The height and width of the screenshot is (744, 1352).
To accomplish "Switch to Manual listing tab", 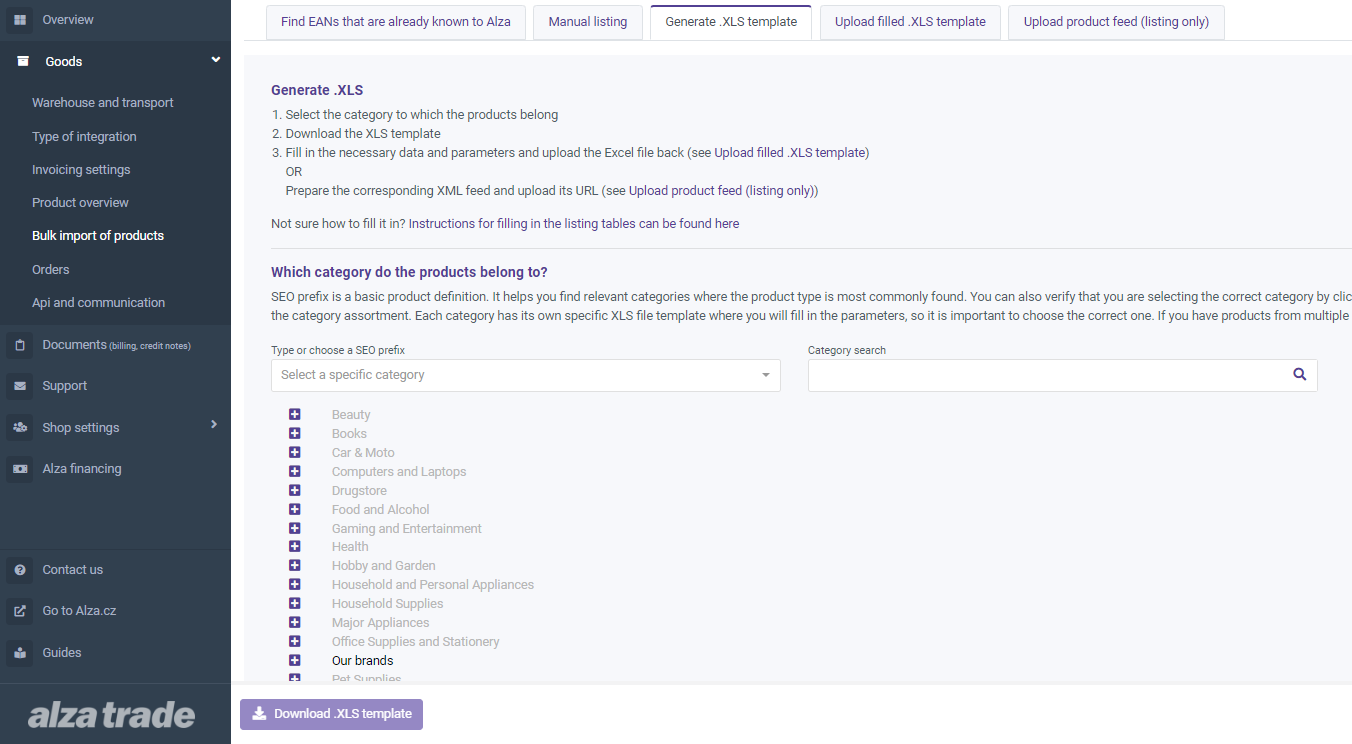I will [588, 22].
